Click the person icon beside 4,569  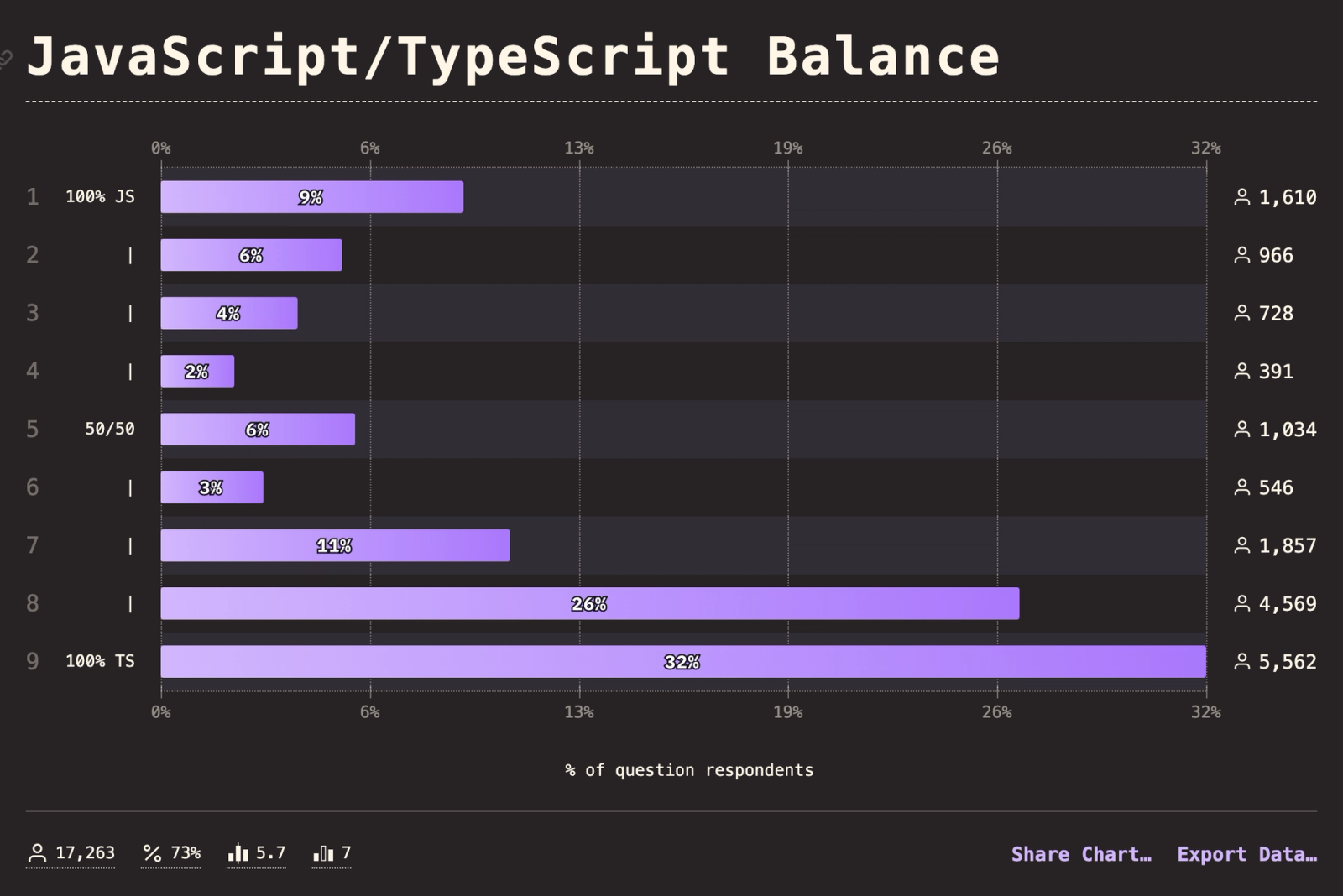pos(1242,603)
